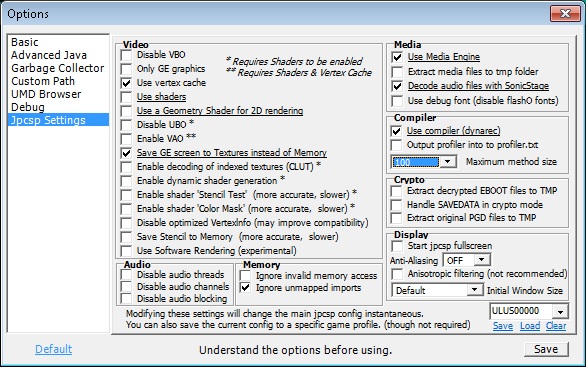Click the Load profile link
Image resolution: width=586 pixels, height=367 pixels.
click(x=530, y=326)
